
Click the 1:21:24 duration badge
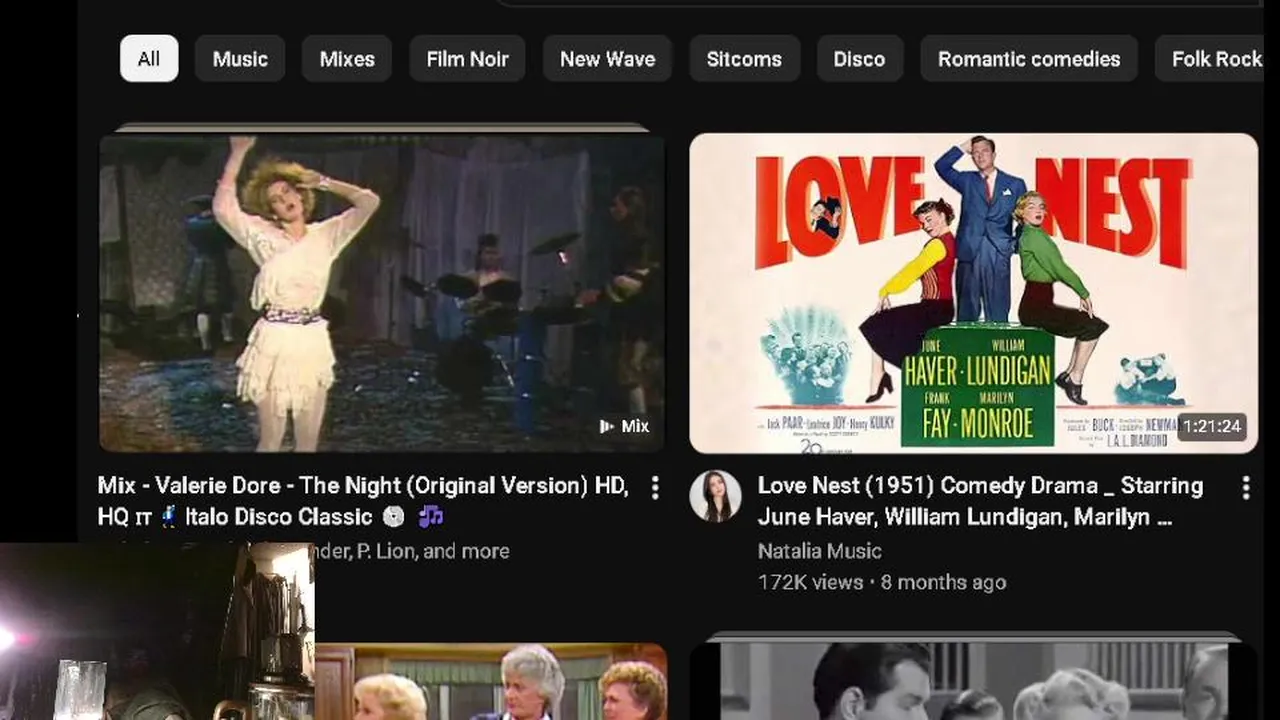[1212, 426]
